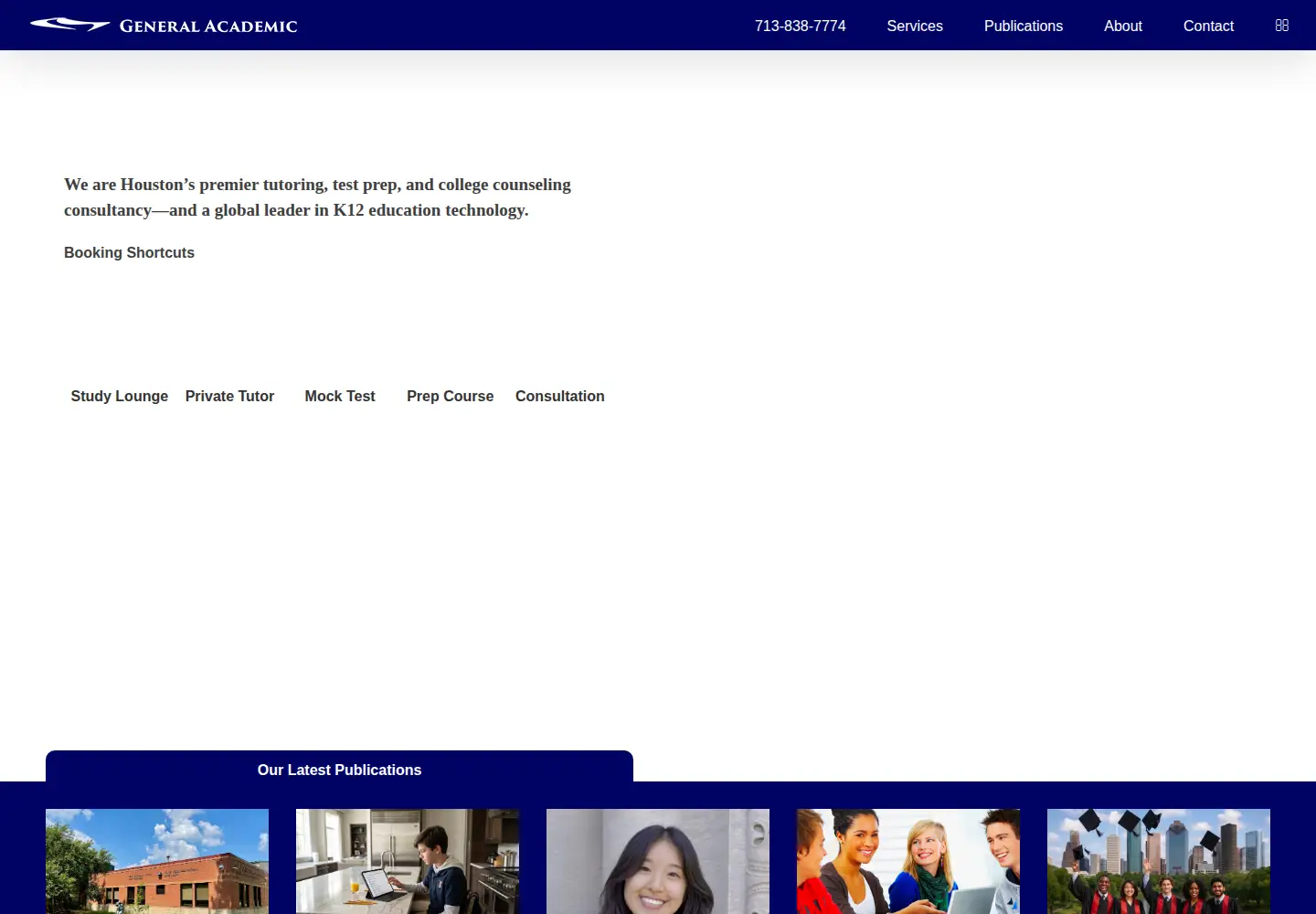1316x914 pixels.
Task: Open the grid menu icon in header
Action: tap(1282, 26)
